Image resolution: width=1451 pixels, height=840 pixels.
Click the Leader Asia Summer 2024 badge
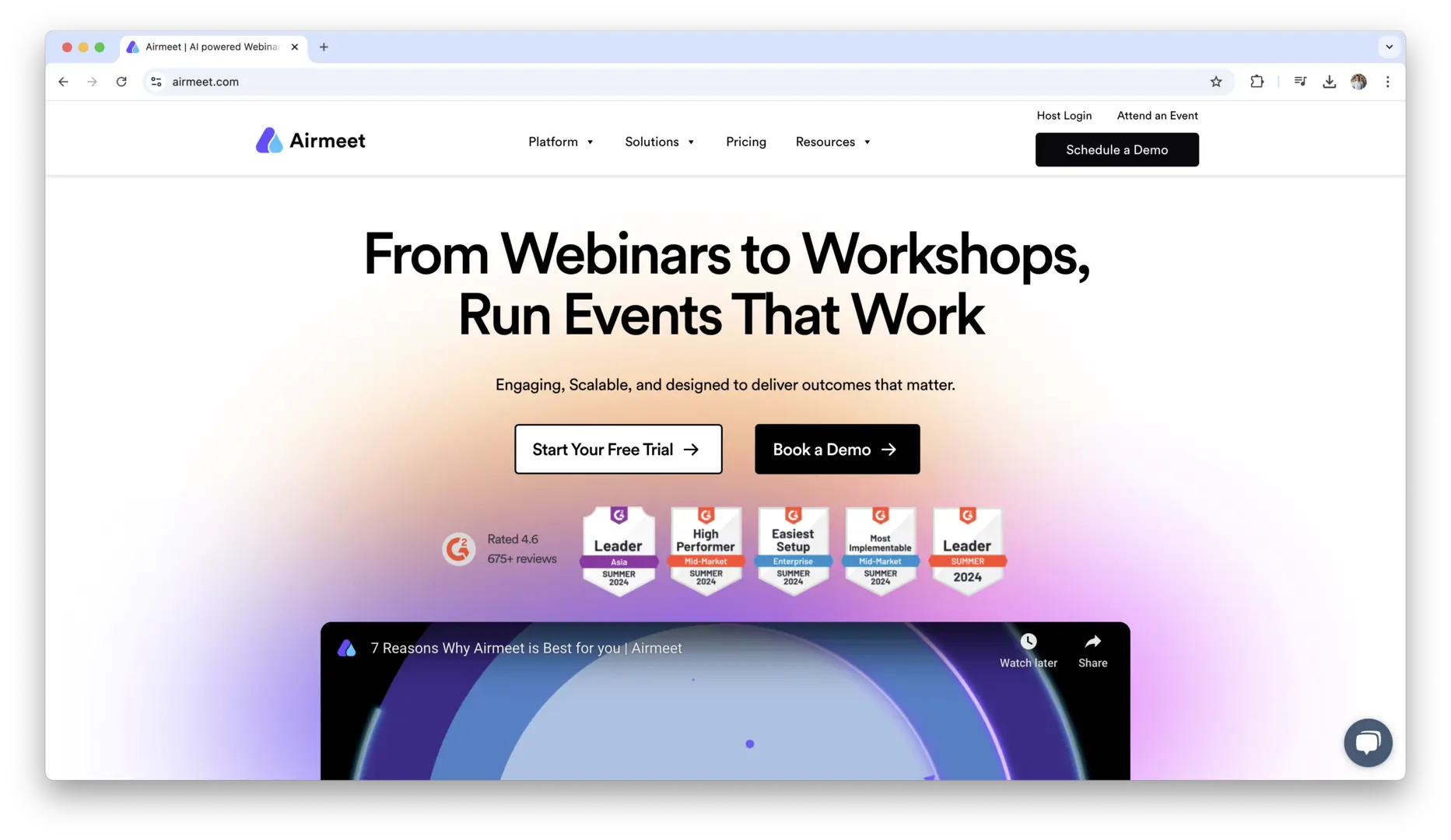tap(619, 551)
